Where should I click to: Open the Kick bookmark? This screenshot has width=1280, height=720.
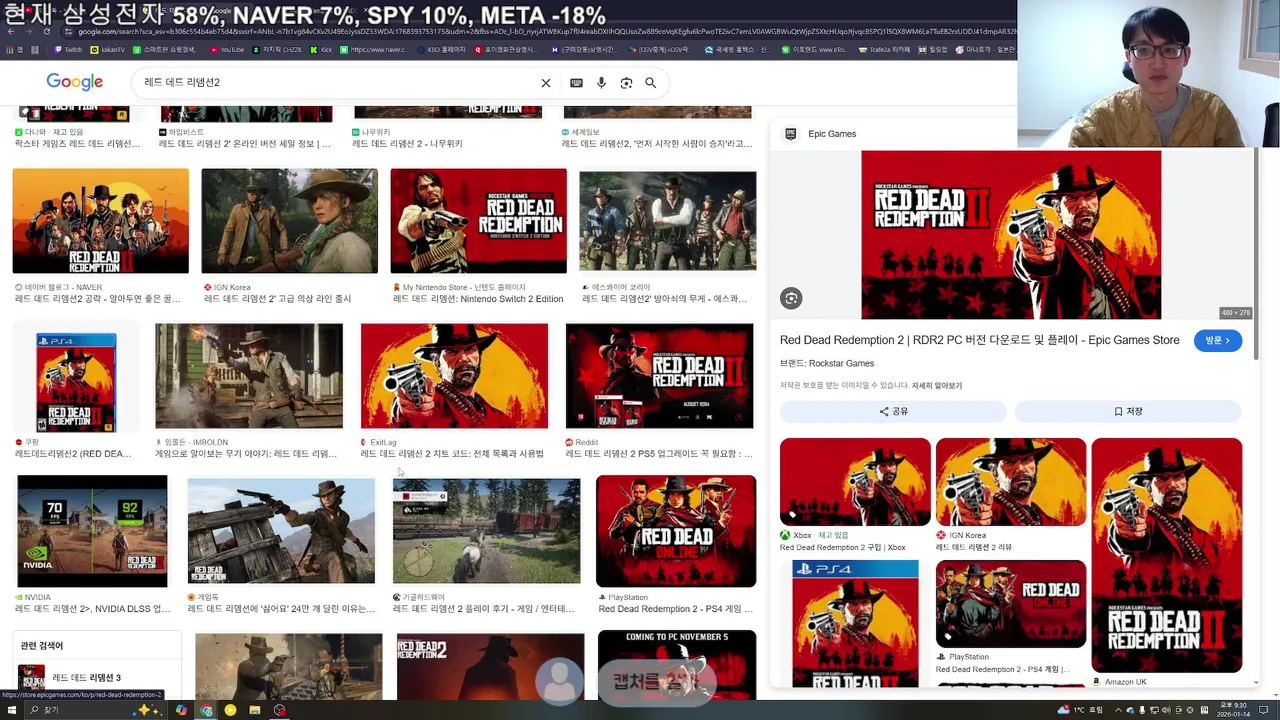pyautogui.click(x=321, y=49)
